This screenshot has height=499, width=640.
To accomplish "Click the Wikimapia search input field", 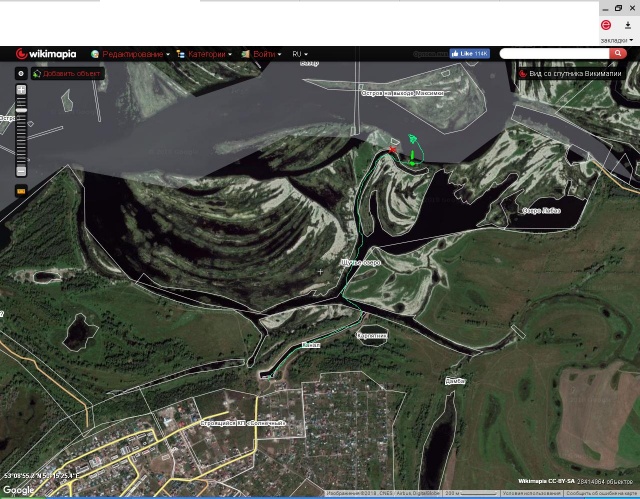I will 553,53.
